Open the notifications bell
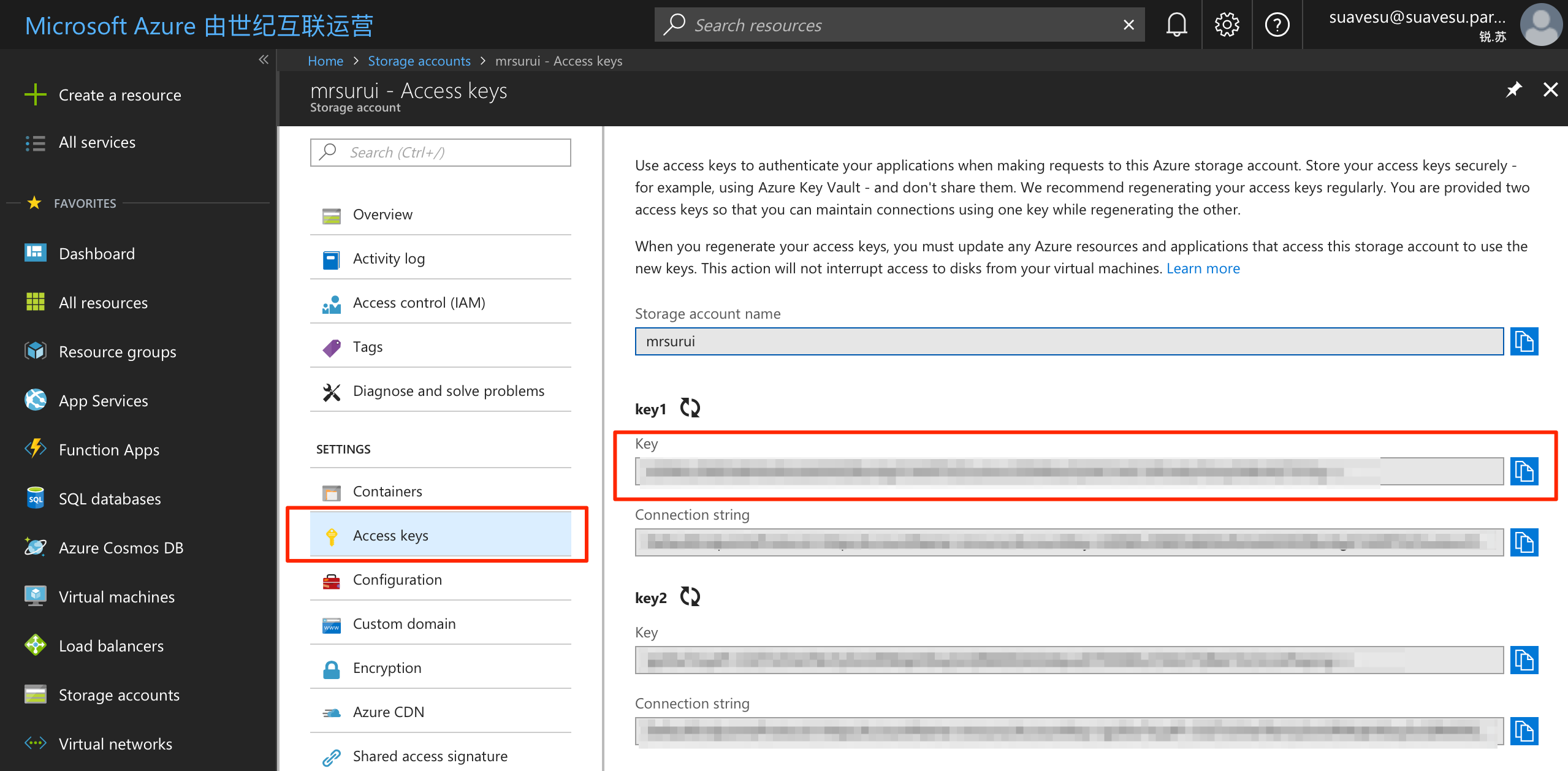Screen dimensions: 1568x771 coord(1176,25)
